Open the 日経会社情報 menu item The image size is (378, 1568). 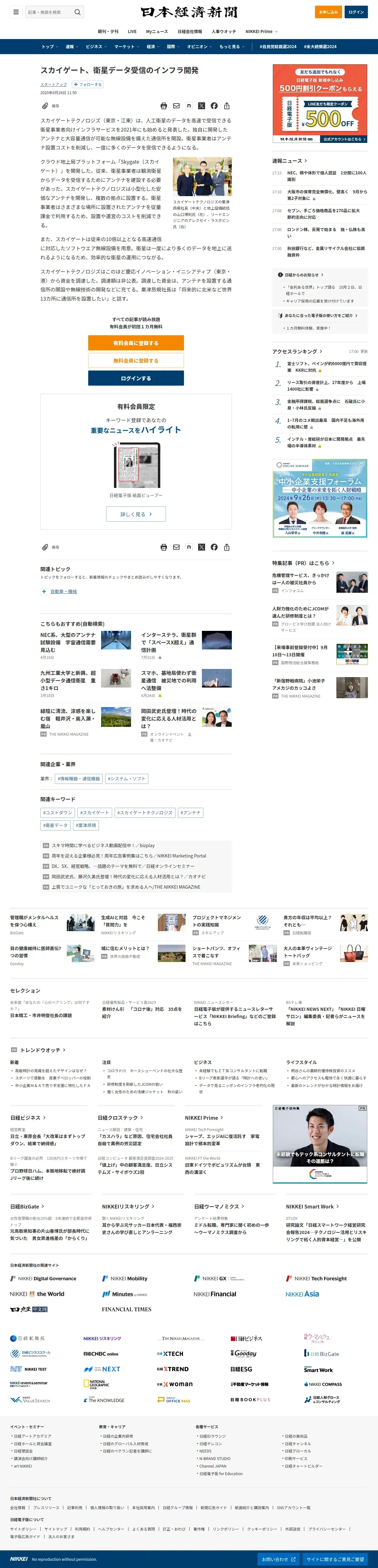tap(190, 32)
